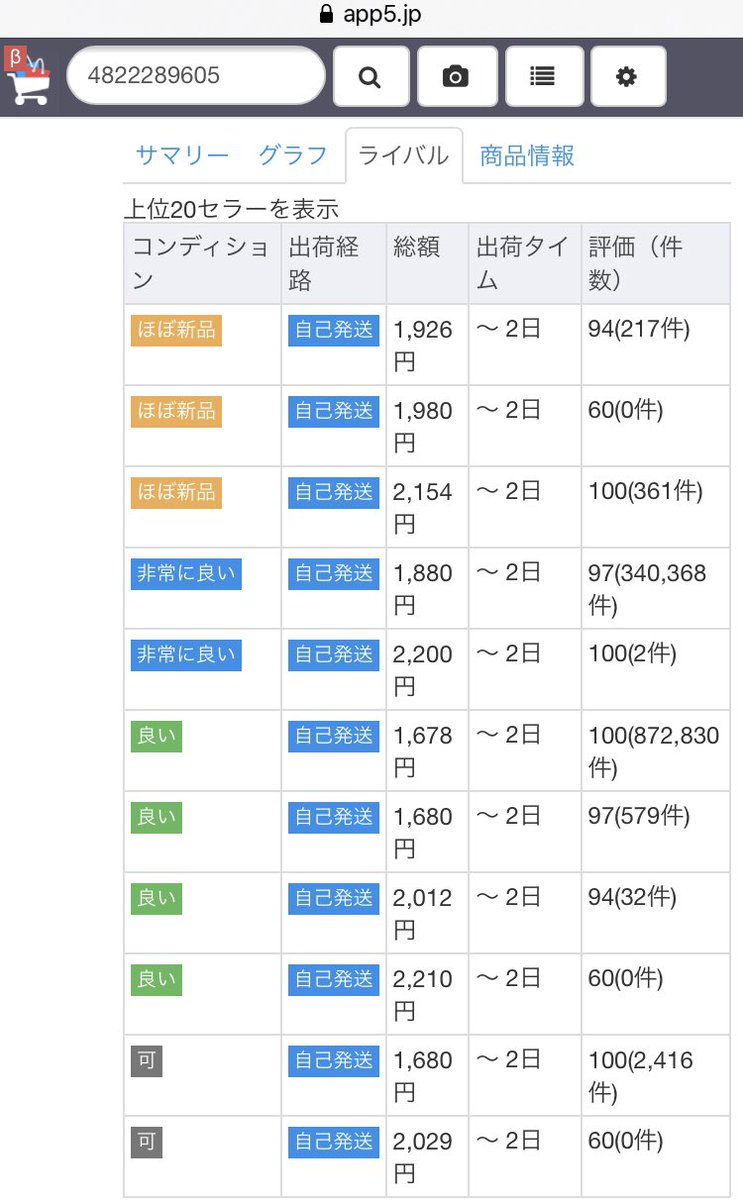Select the ライバル tab
Screen dimensions: 743x1200
tap(403, 156)
